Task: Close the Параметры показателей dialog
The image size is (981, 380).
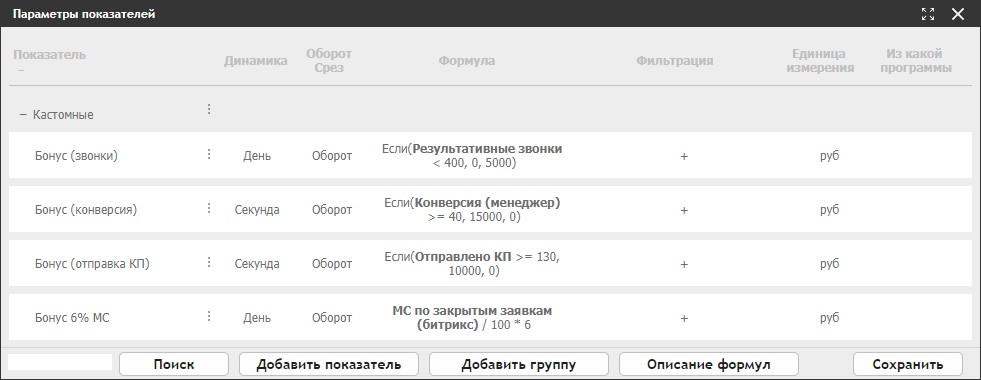Action: 958,14
